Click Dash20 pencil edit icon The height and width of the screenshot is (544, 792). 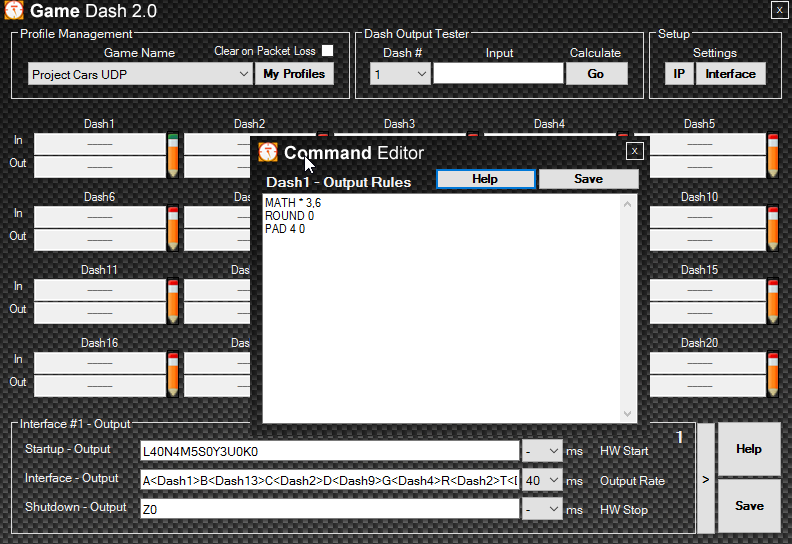[x=773, y=374]
